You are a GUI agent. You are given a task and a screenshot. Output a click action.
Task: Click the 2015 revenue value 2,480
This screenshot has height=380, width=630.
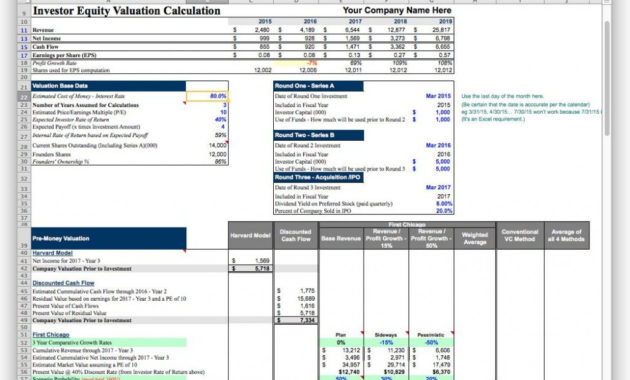pos(262,30)
